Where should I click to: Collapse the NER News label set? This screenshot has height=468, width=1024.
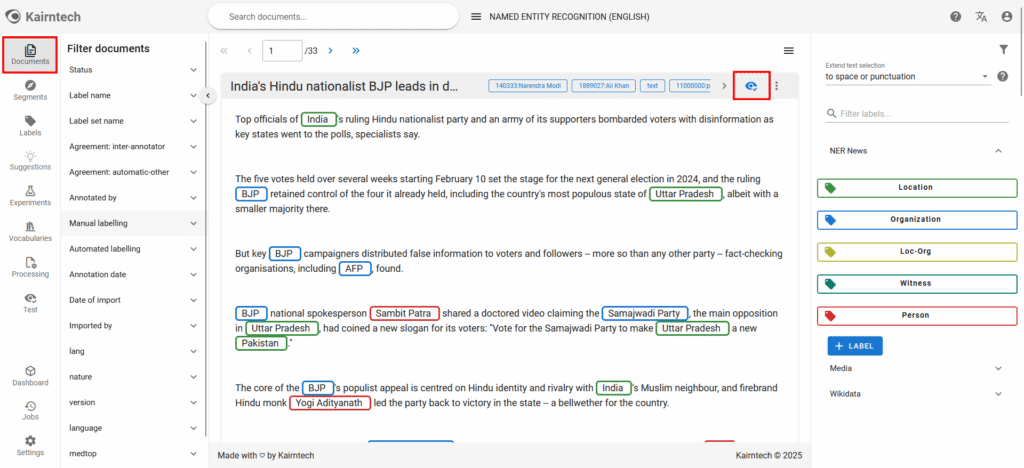[x=997, y=151]
